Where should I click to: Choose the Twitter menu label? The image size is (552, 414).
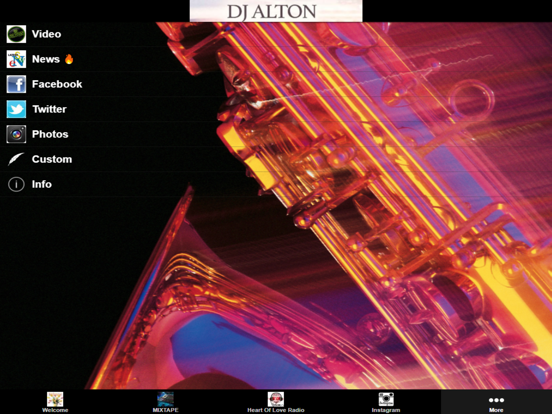click(x=50, y=109)
